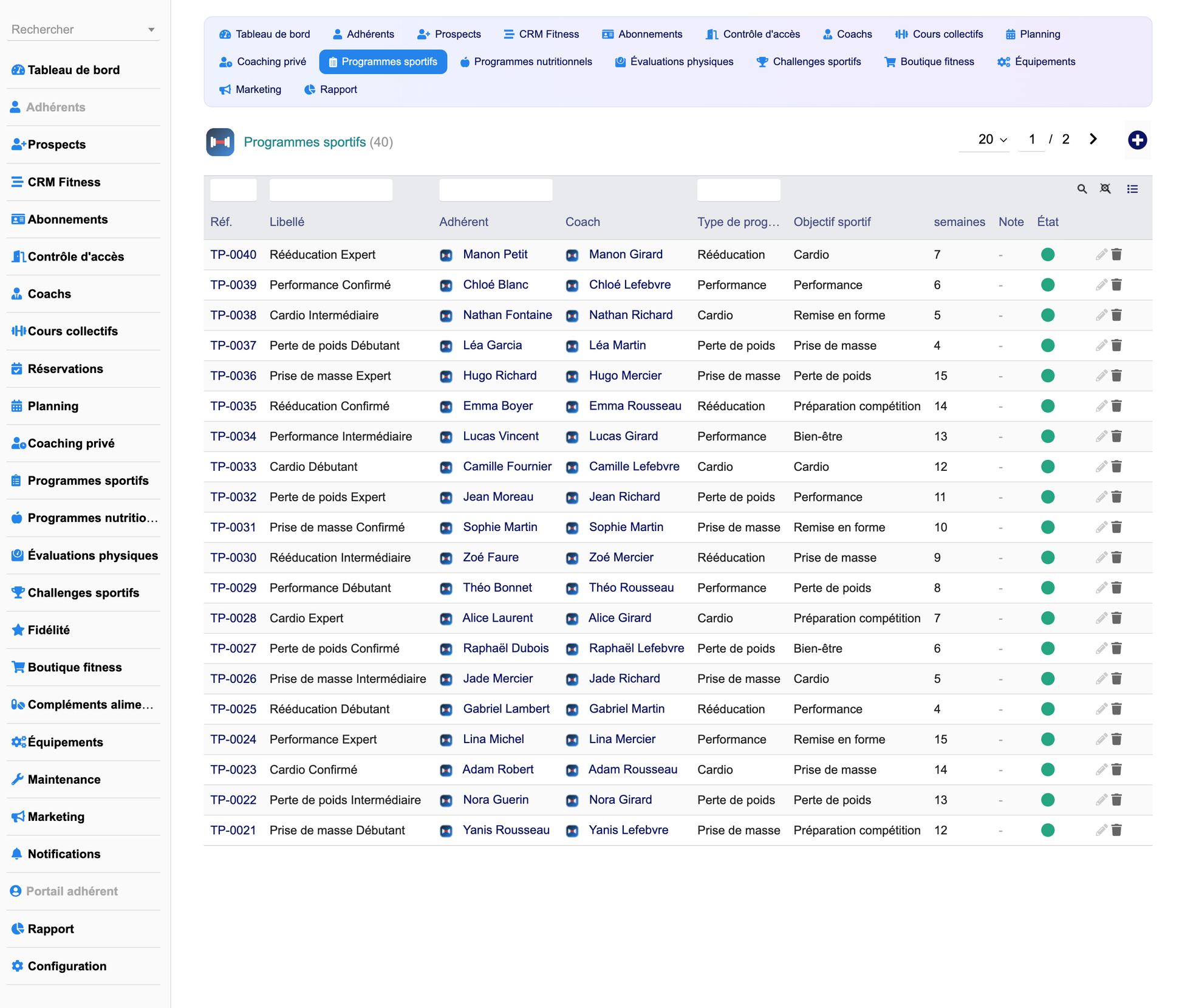
Task: Delete program TP-0021 with trash icon
Action: point(1116,830)
